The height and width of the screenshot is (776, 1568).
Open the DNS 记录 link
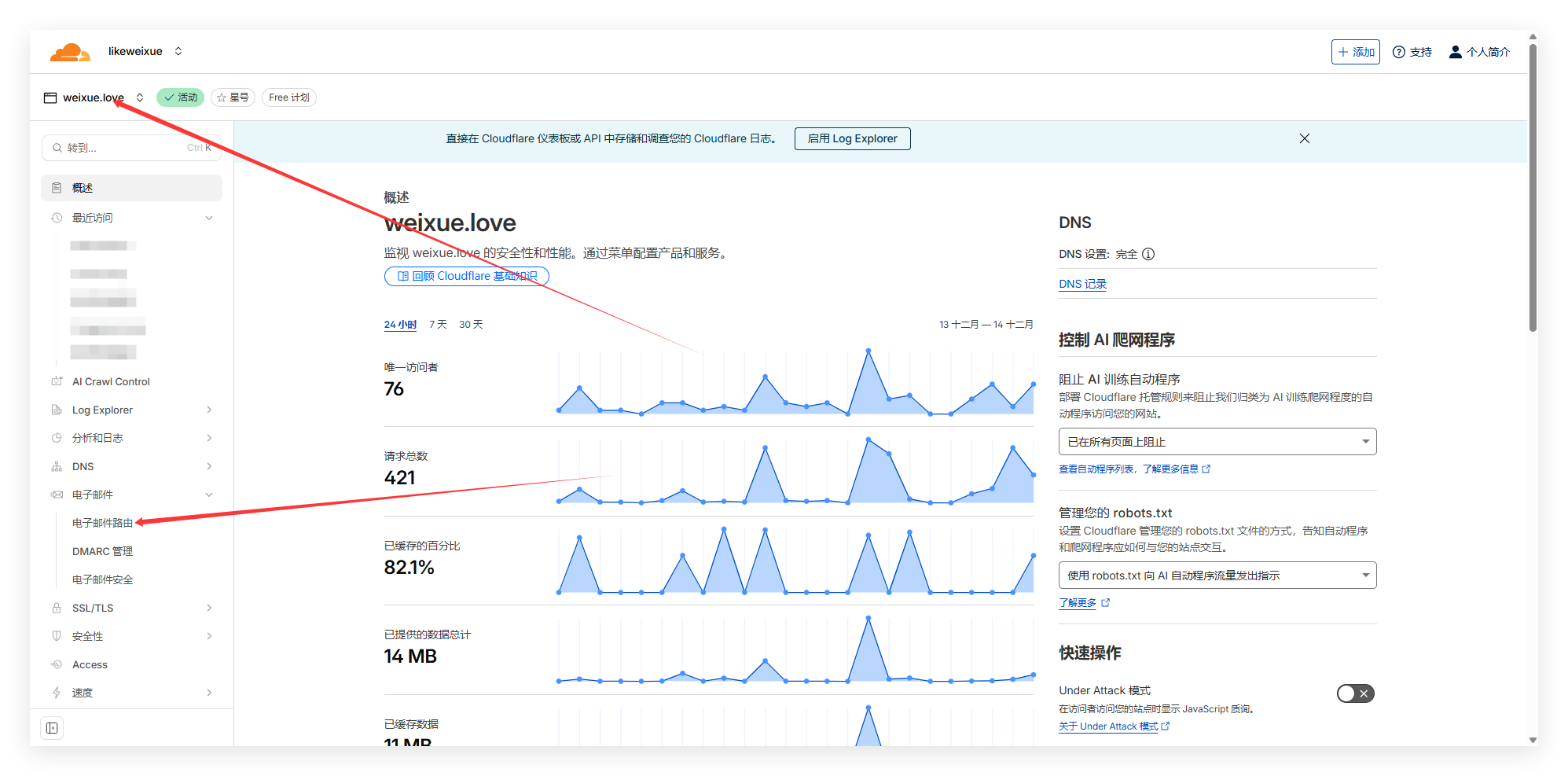coord(1082,284)
